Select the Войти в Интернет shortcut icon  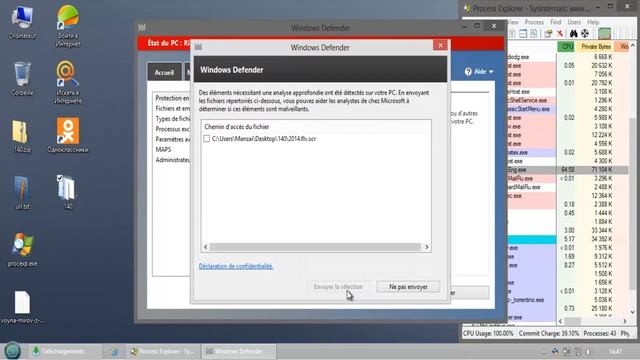tap(68, 26)
